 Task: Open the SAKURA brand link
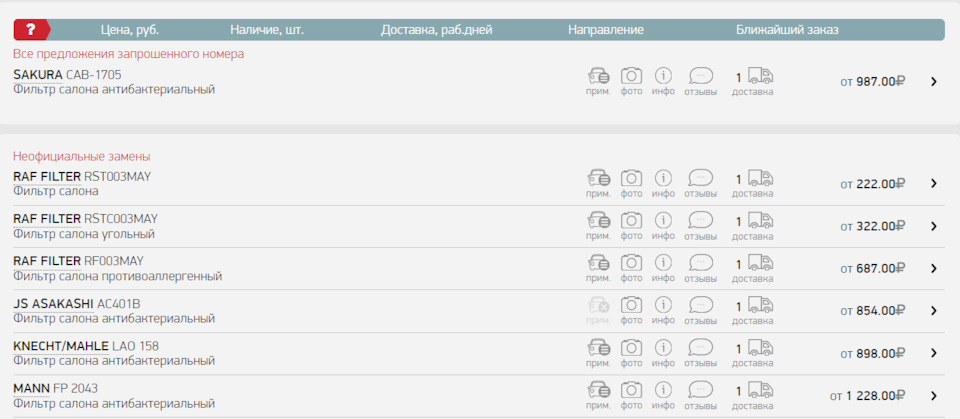38,75
